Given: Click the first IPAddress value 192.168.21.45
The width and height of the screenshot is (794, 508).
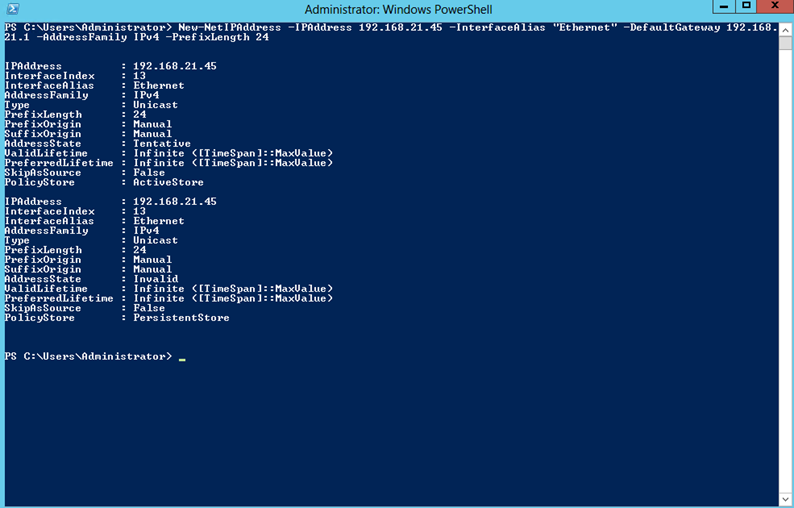Looking at the screenshot, I should (175, 66).
